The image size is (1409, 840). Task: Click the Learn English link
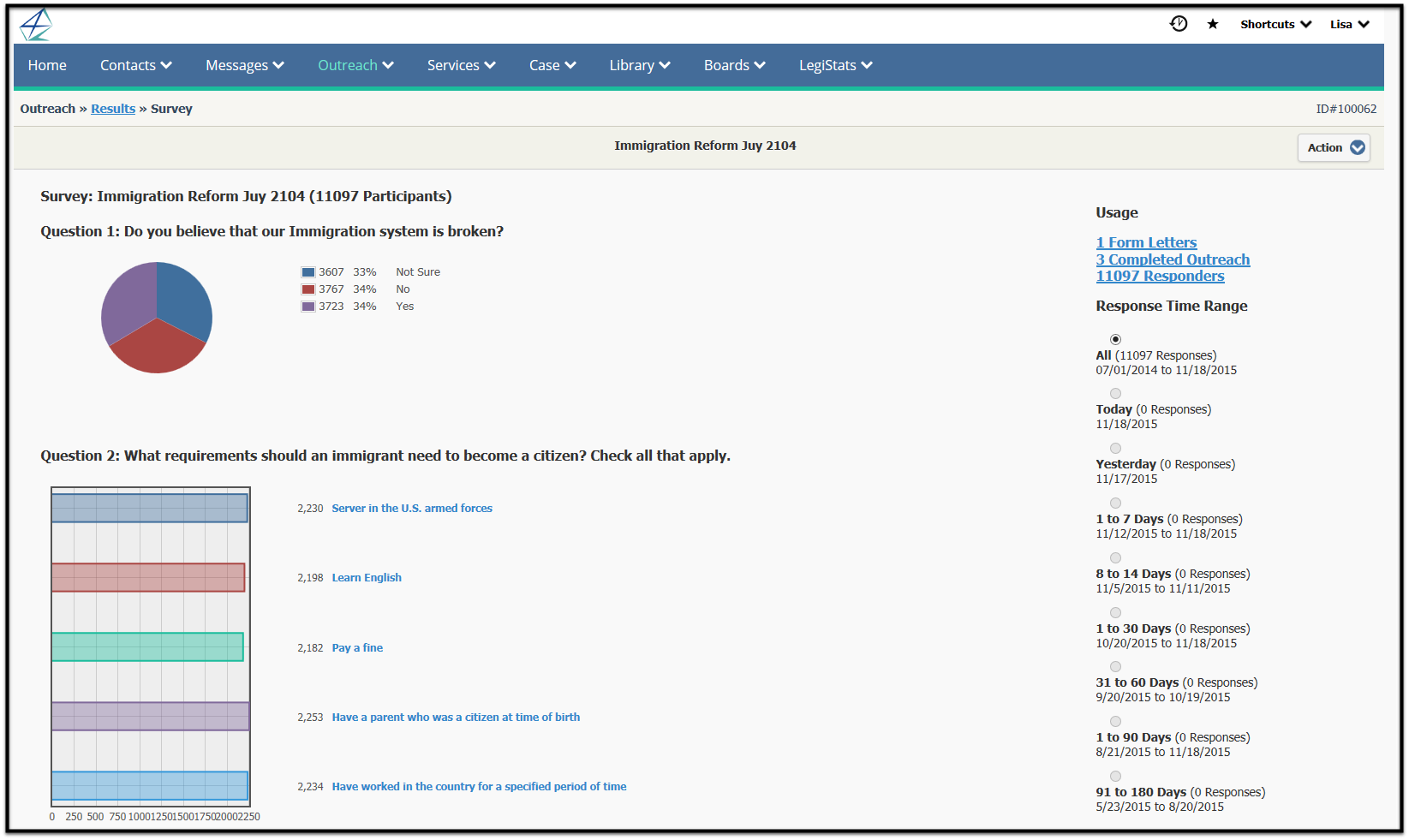click(x=367, y=577)
